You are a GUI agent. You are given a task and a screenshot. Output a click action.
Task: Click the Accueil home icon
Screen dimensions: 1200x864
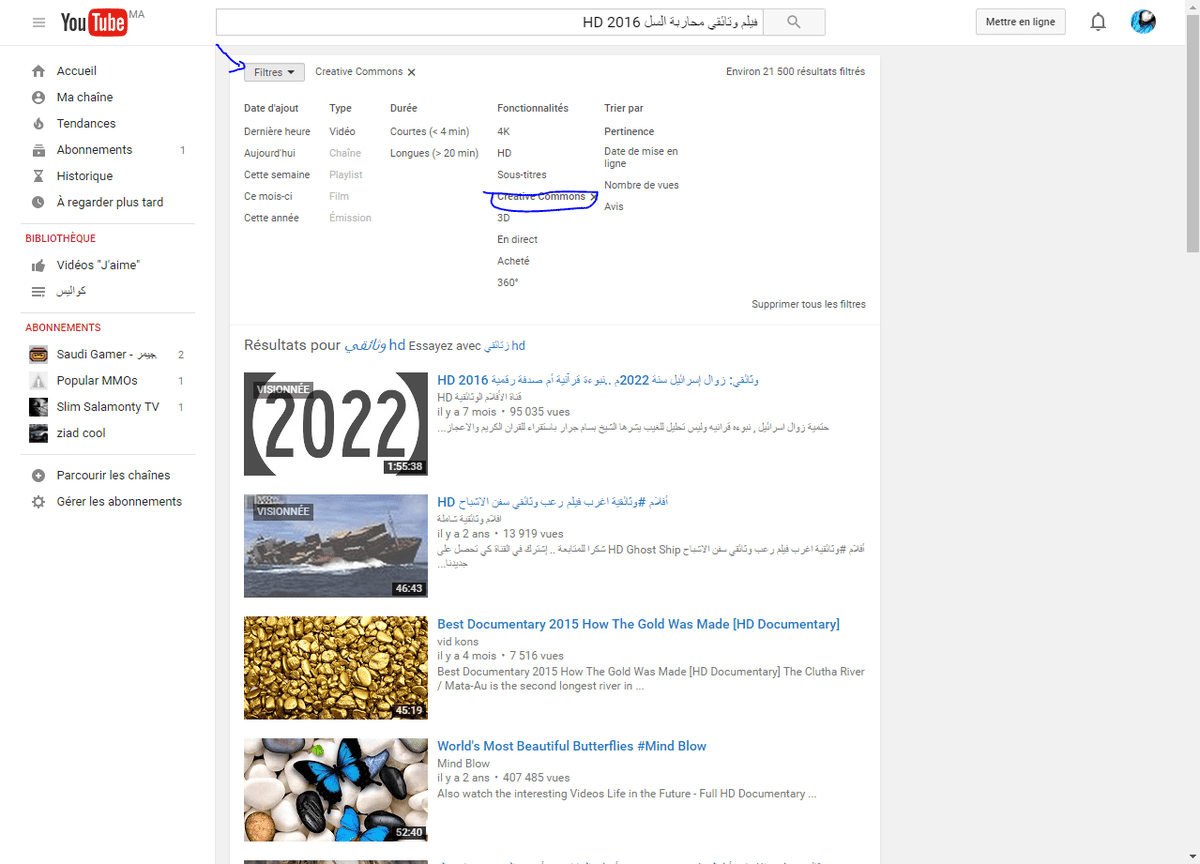click(38, 71)
